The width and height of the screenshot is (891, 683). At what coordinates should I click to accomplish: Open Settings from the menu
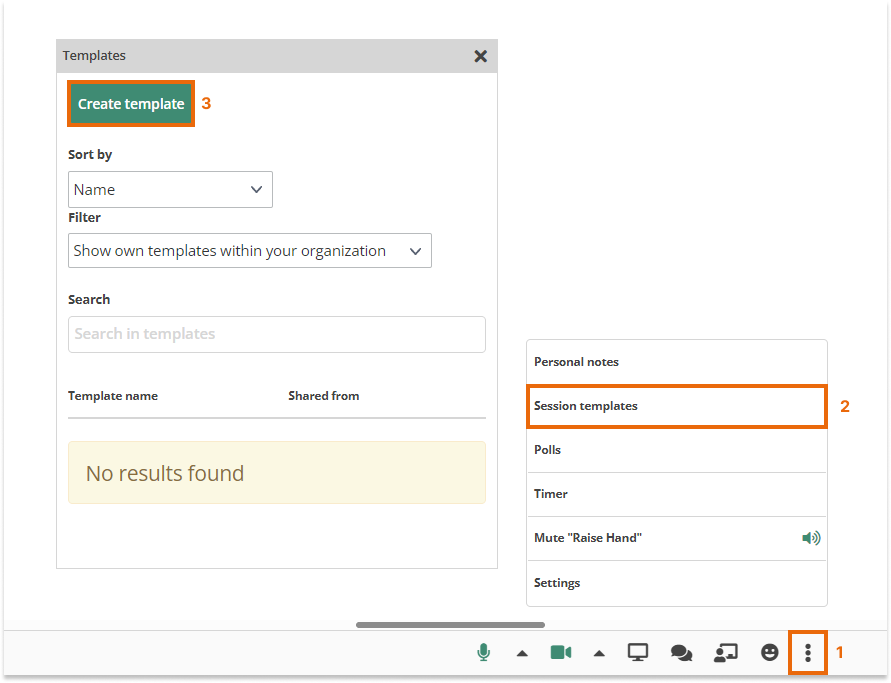tap(677, 583)
